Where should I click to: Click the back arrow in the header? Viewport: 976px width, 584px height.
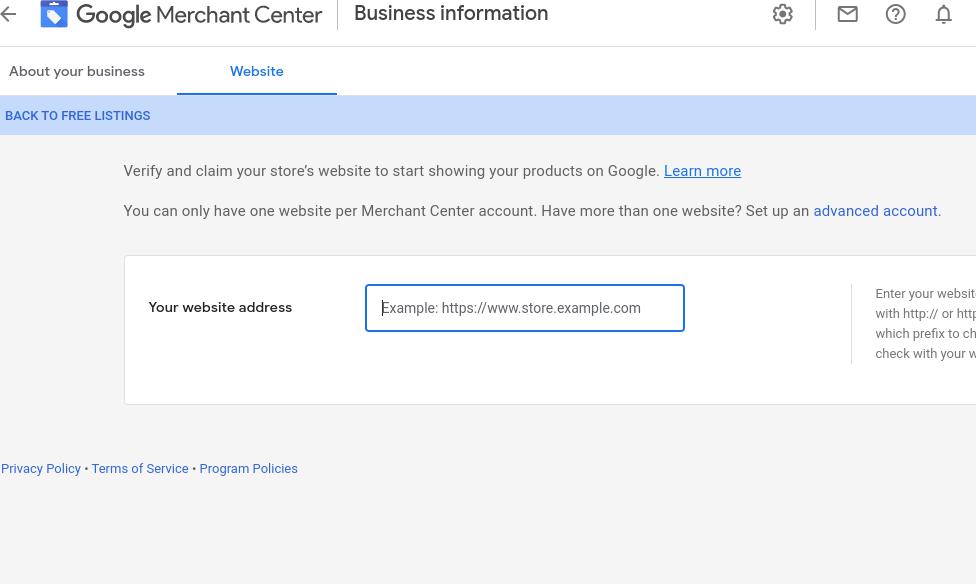9,14
